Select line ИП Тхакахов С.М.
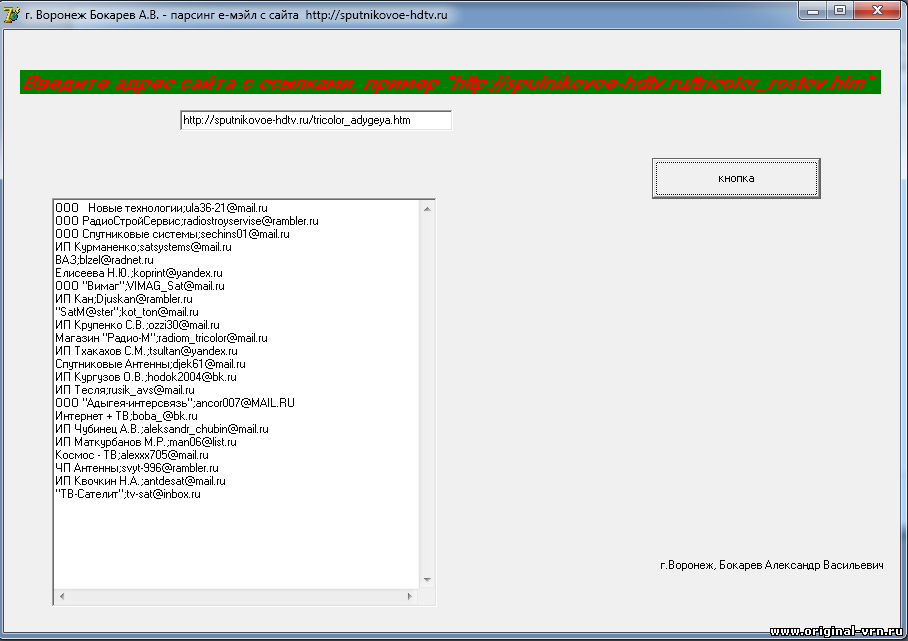Screen dimensions: 908x641 146,351
